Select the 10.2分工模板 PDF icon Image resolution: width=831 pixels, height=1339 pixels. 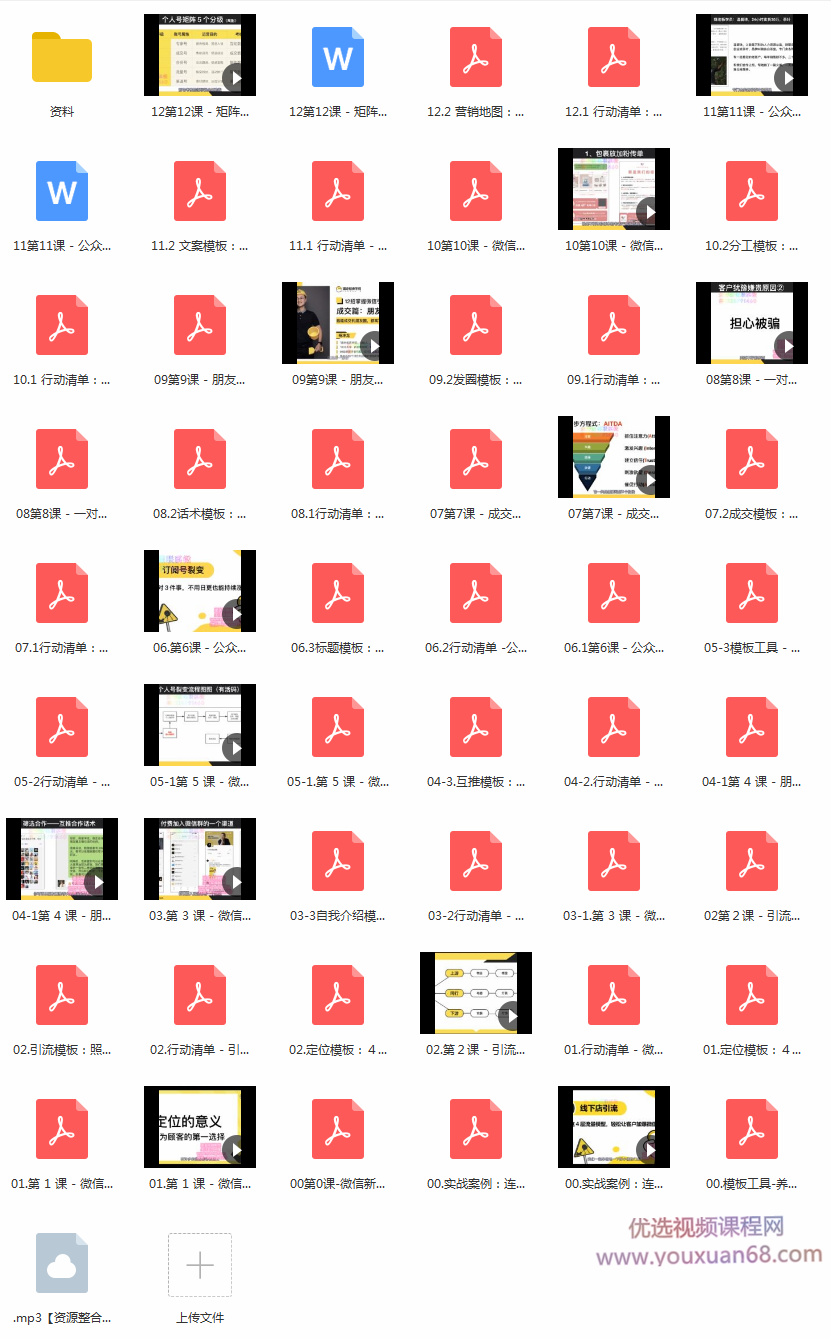(x=752, y=191)
